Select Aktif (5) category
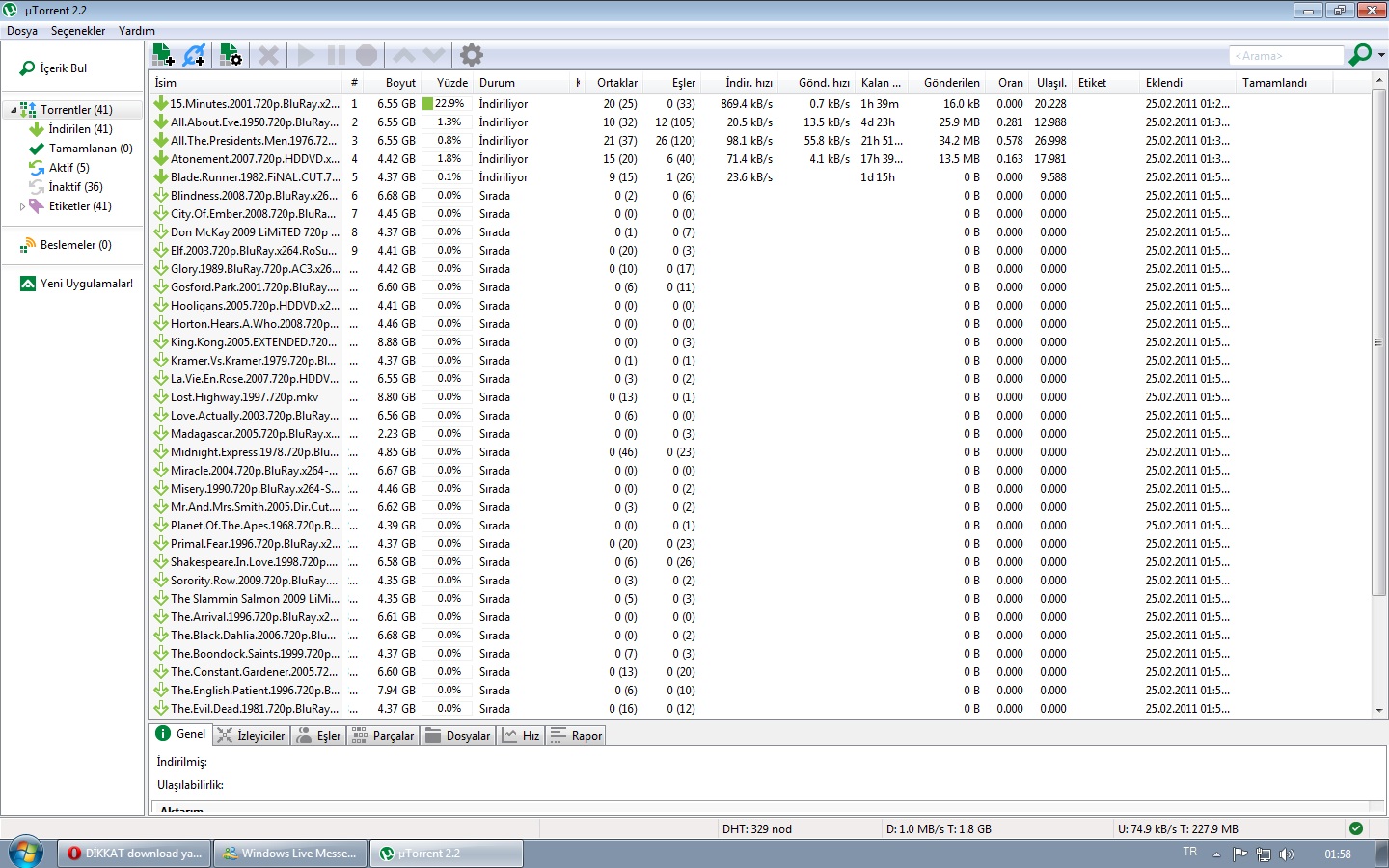1389x868 pixels. click(x=69, y=168)
